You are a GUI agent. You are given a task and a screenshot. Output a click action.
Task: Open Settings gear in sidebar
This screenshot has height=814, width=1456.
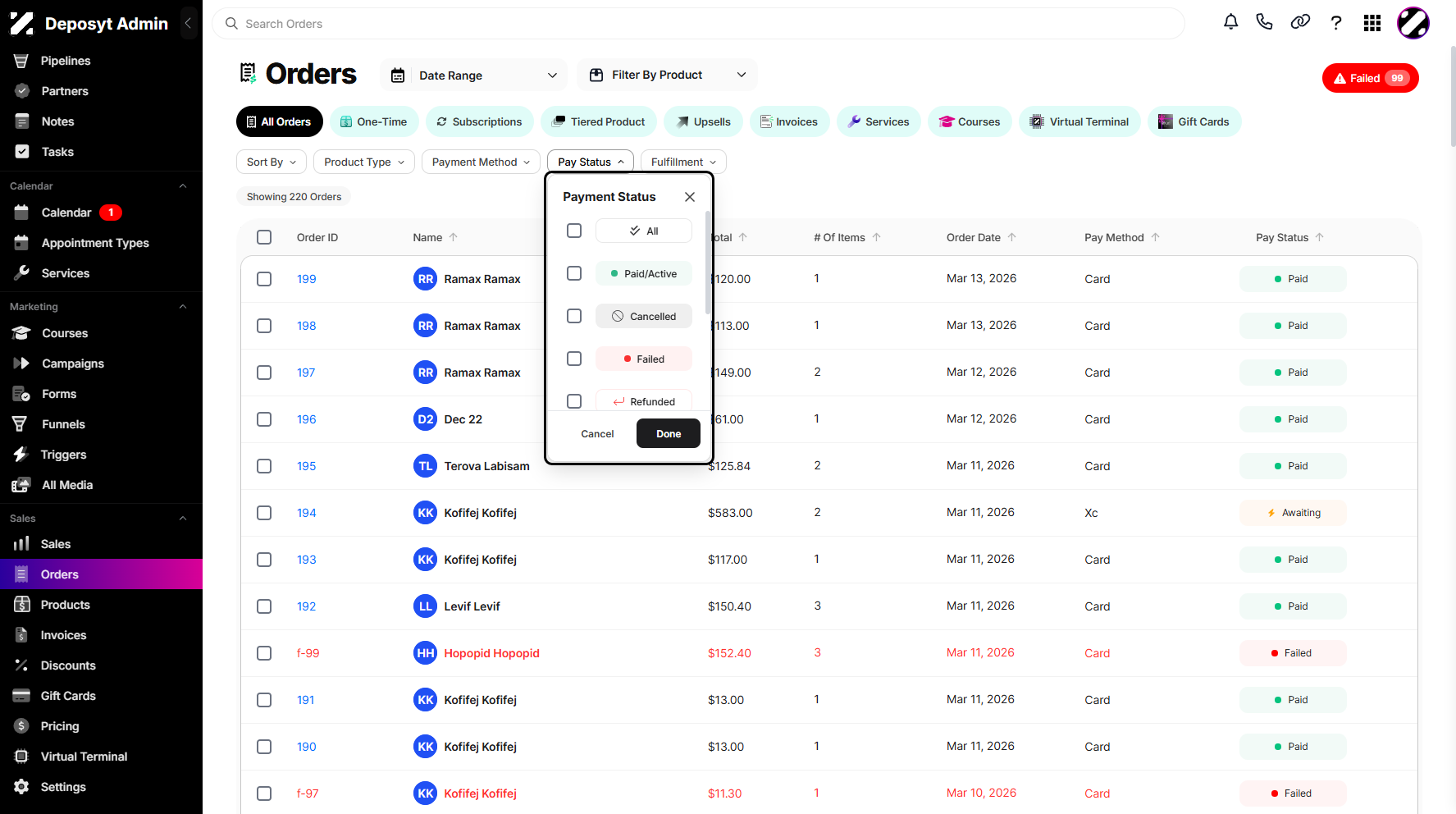coord(63,787)
